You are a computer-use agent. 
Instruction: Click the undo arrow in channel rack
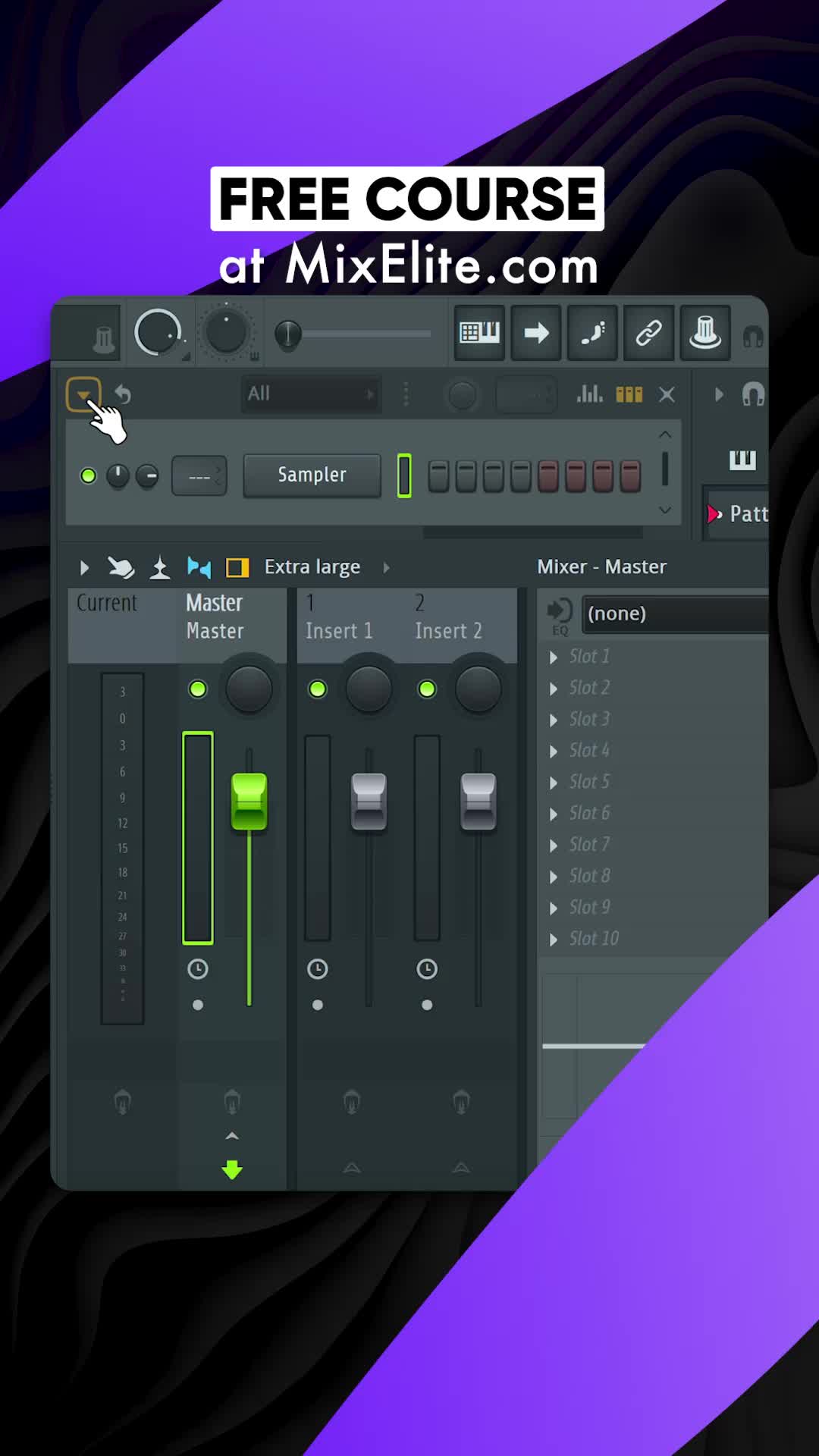point(123,394)
